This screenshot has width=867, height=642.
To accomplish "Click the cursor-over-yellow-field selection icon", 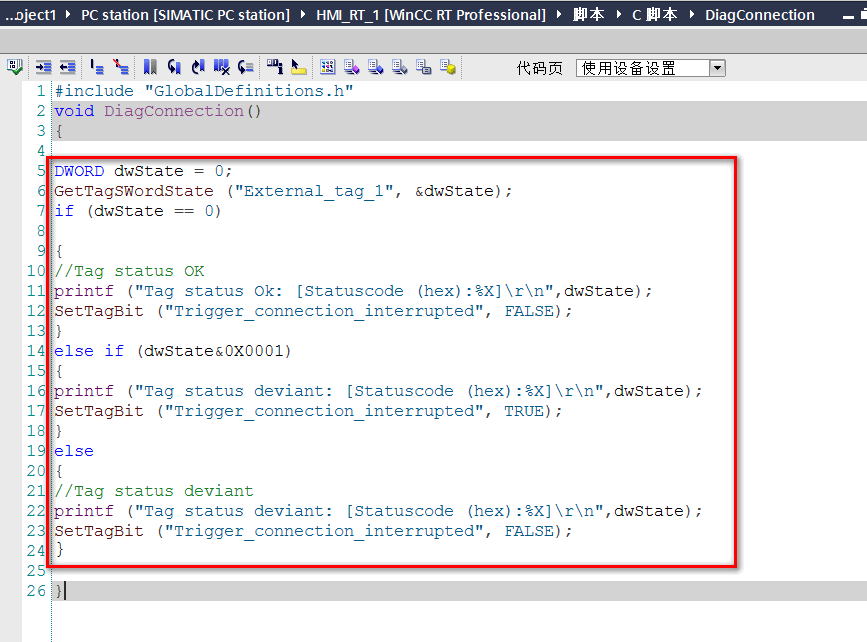I will [x=299, y=67].
